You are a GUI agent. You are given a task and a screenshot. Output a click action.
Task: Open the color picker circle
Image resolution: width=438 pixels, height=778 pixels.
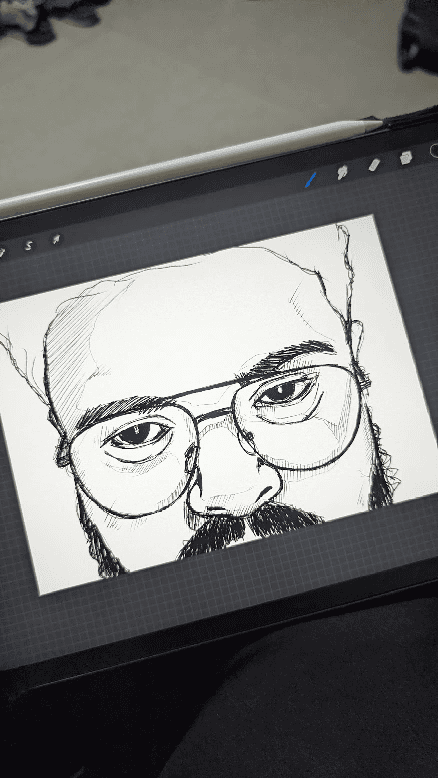434,151
